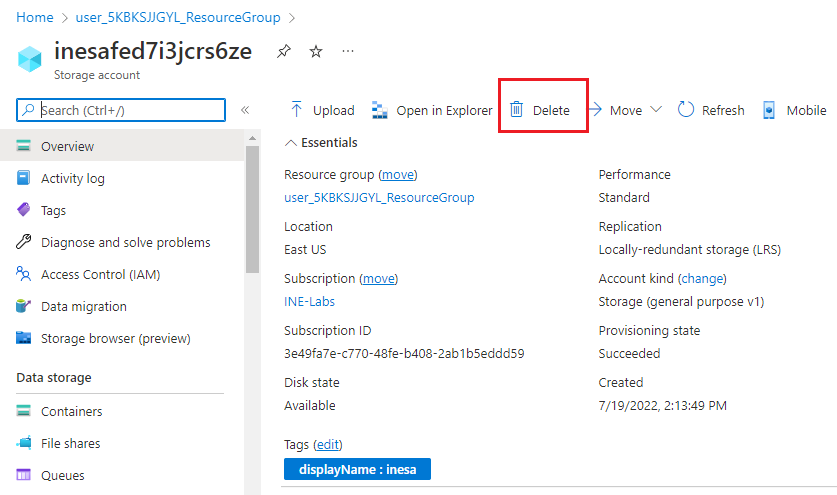Image resolution: width=837 pixels, height=495 pixels.
Task: Edit tags using the edit link
Action: [x=328, y=444]
